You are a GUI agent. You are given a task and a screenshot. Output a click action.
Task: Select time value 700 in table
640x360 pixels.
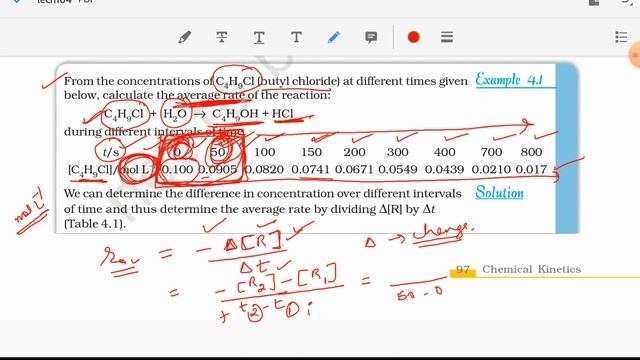491,152
